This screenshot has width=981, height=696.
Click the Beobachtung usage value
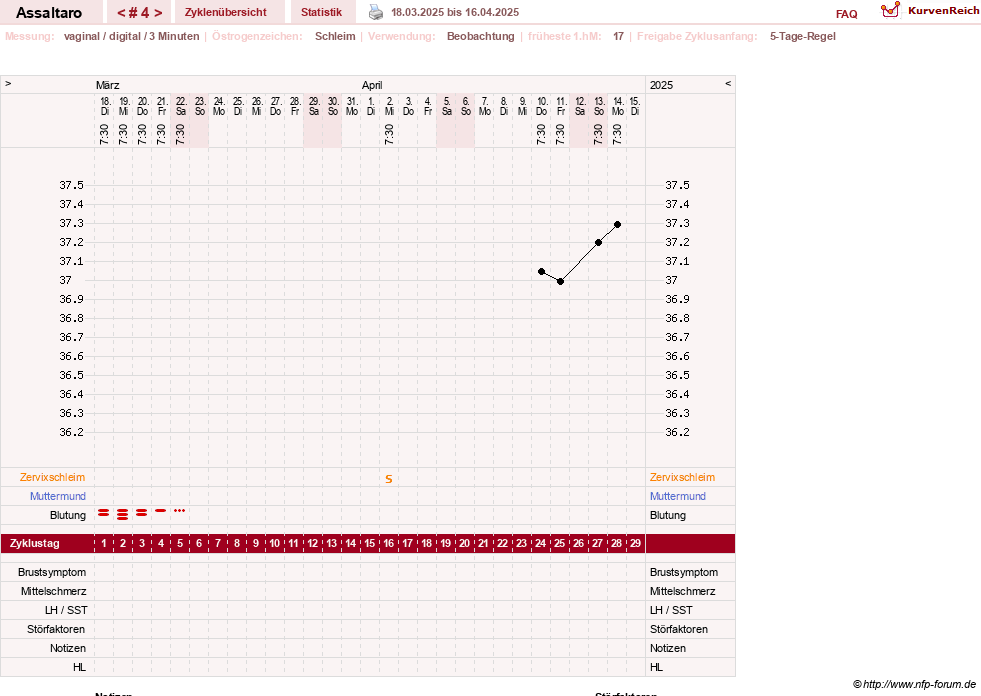480,36
